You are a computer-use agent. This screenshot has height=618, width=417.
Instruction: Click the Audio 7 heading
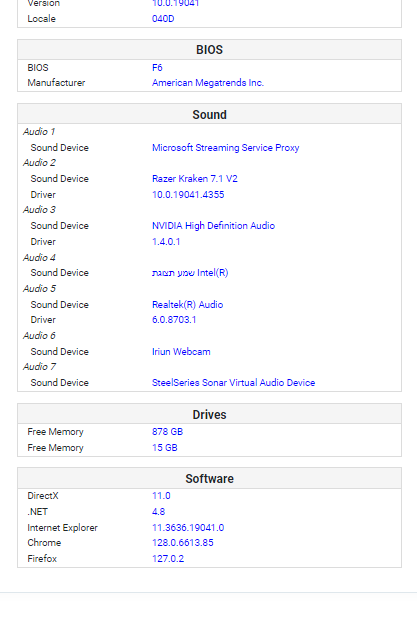click(x=39, y=367)
